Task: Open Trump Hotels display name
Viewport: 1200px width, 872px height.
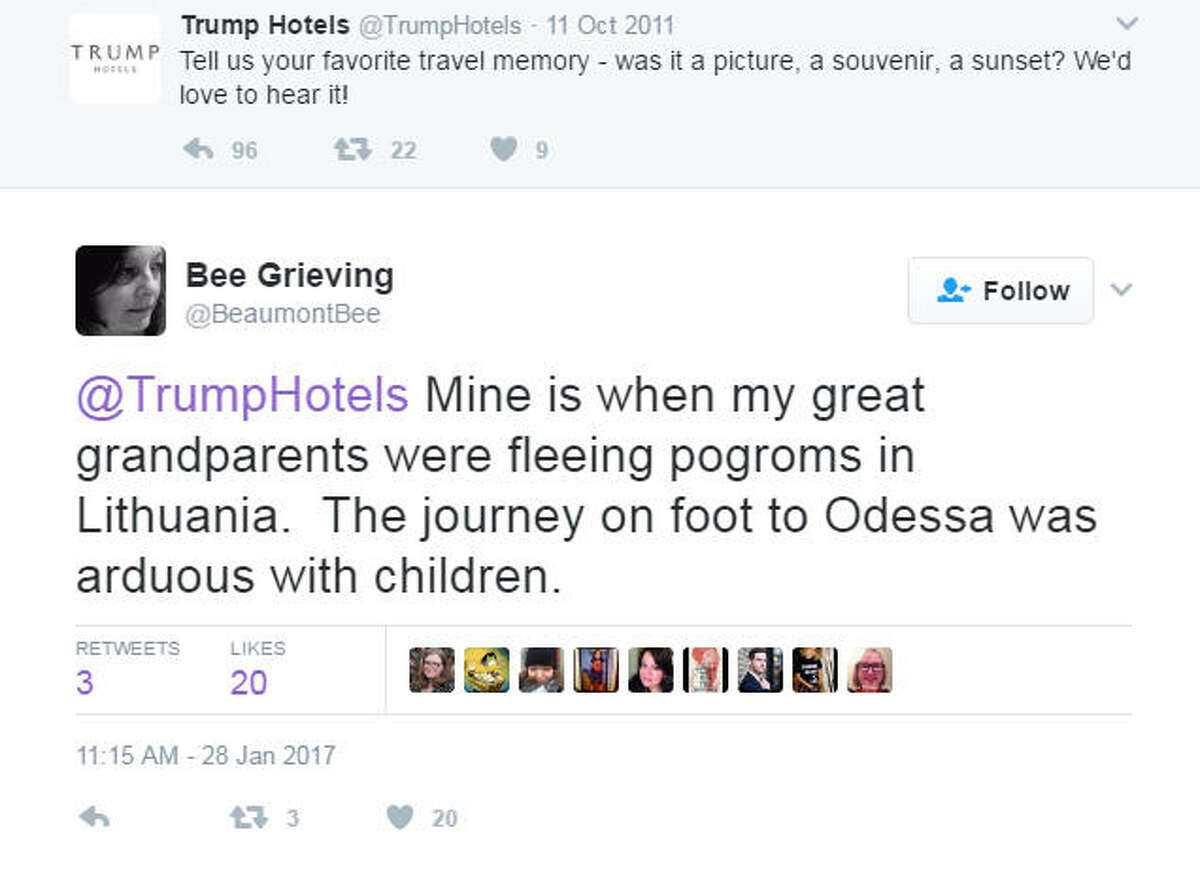Action: [x=265, y=25]
